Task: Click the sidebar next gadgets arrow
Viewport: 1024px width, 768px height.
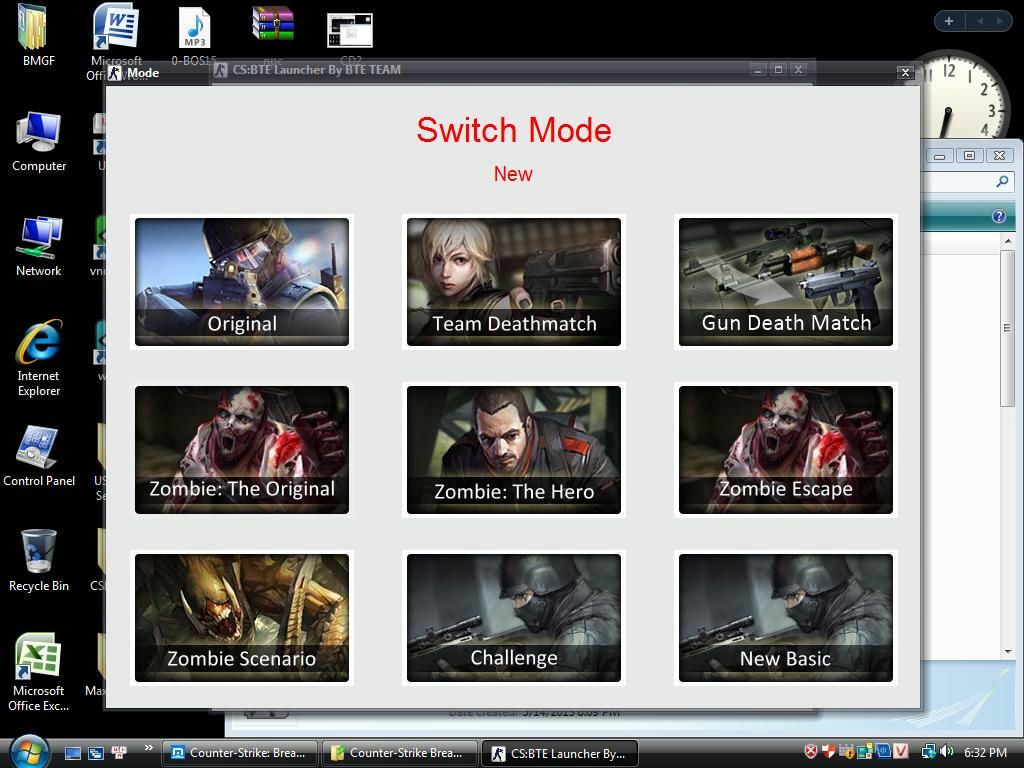Action: click(x=999, y=21)
